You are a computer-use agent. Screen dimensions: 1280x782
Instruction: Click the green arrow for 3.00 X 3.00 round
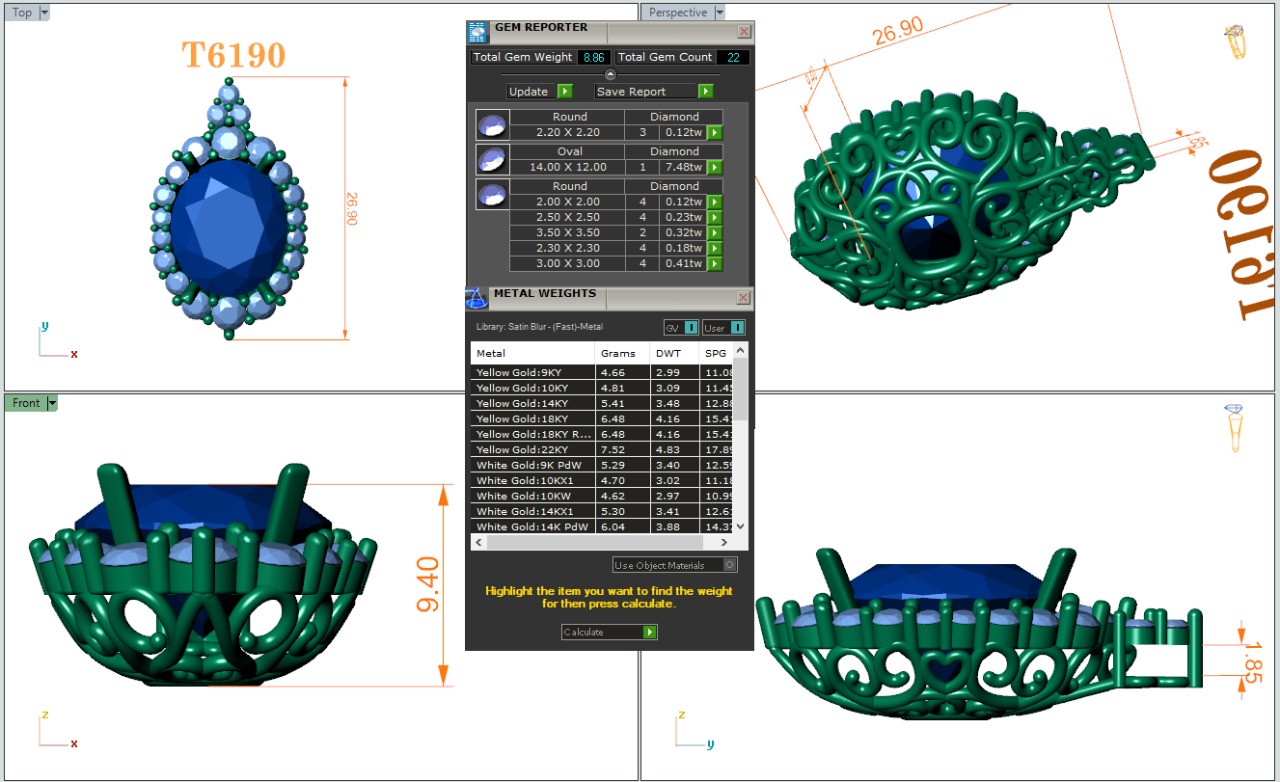[x=714, y=264]
